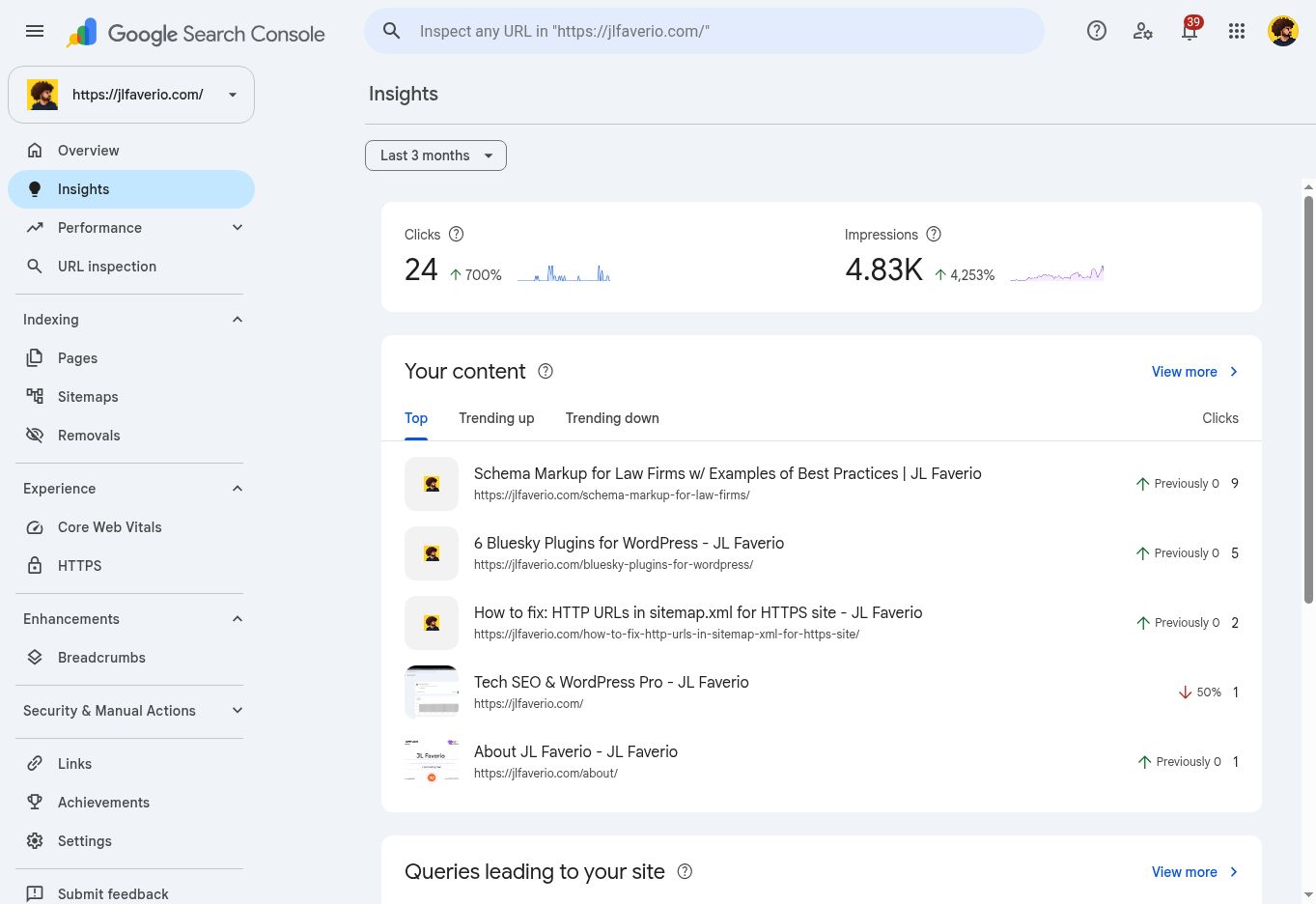Click the Achievements trophy icon
The width and height of the screenshot is (1316, 904).
tap(35, 803)
